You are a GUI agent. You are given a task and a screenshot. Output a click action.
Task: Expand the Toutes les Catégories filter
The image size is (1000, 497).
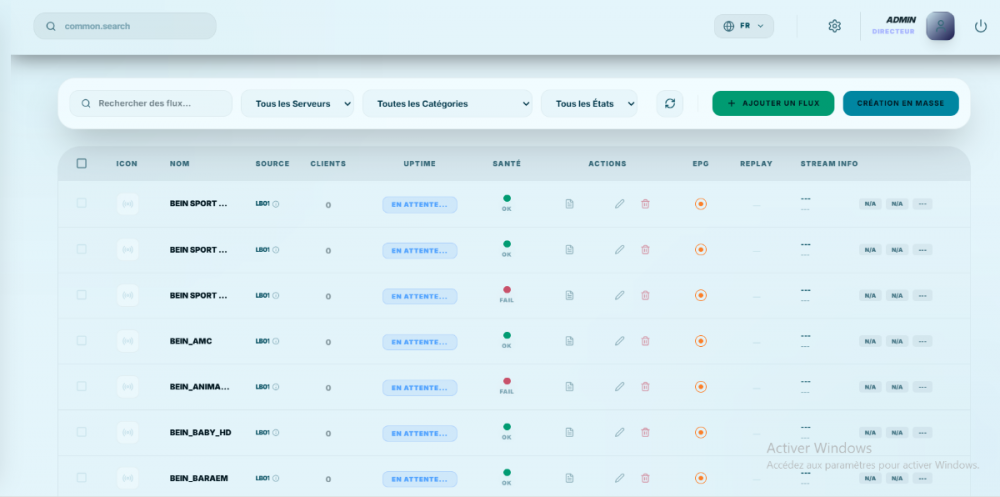coord(447,103)
